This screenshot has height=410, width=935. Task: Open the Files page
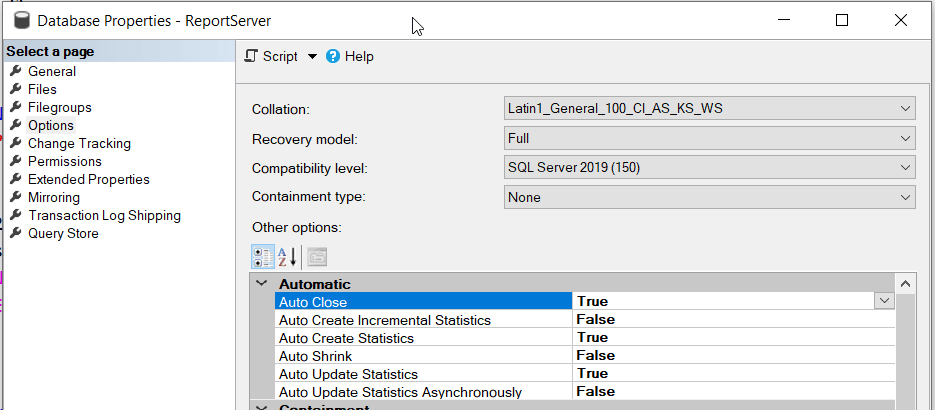[x=42, y=89]
